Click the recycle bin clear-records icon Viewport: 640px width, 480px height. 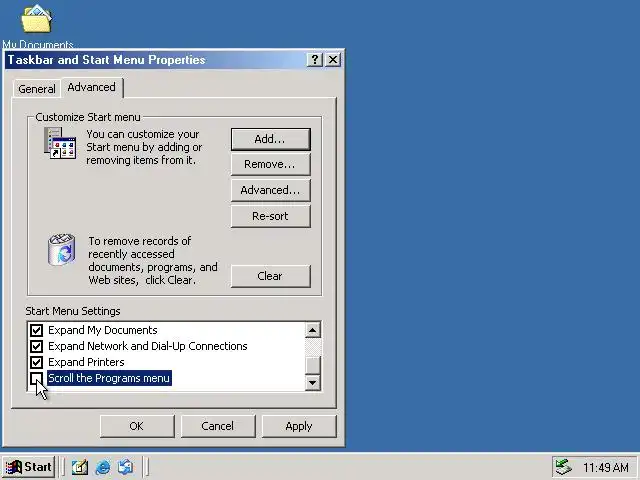click(61, 249)
